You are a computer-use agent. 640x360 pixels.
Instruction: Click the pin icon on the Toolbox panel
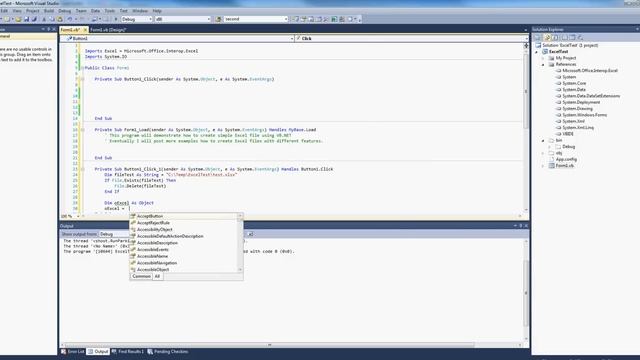pyautogui.click(x=49, y=29)
